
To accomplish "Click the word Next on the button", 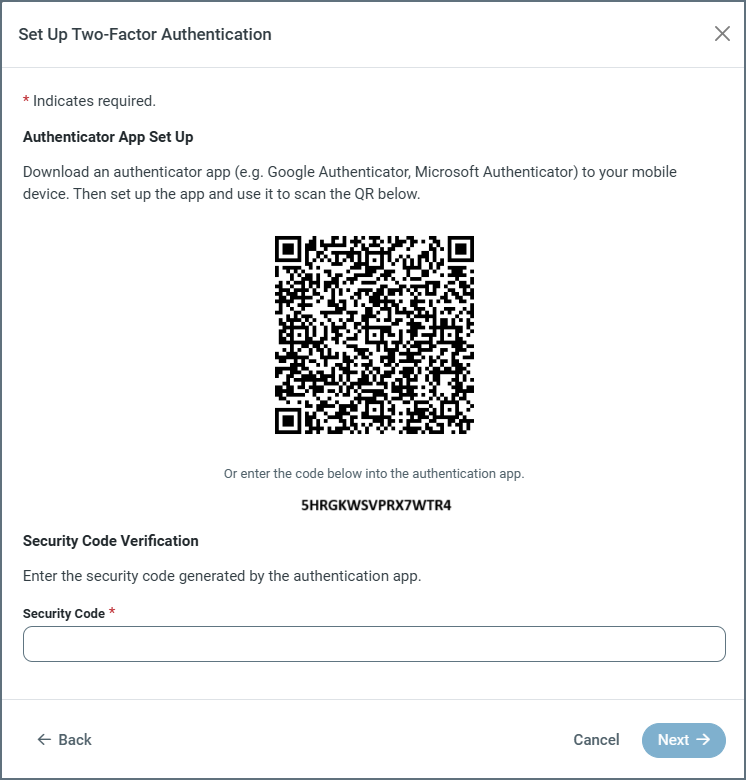I will [x=673, y=740].
